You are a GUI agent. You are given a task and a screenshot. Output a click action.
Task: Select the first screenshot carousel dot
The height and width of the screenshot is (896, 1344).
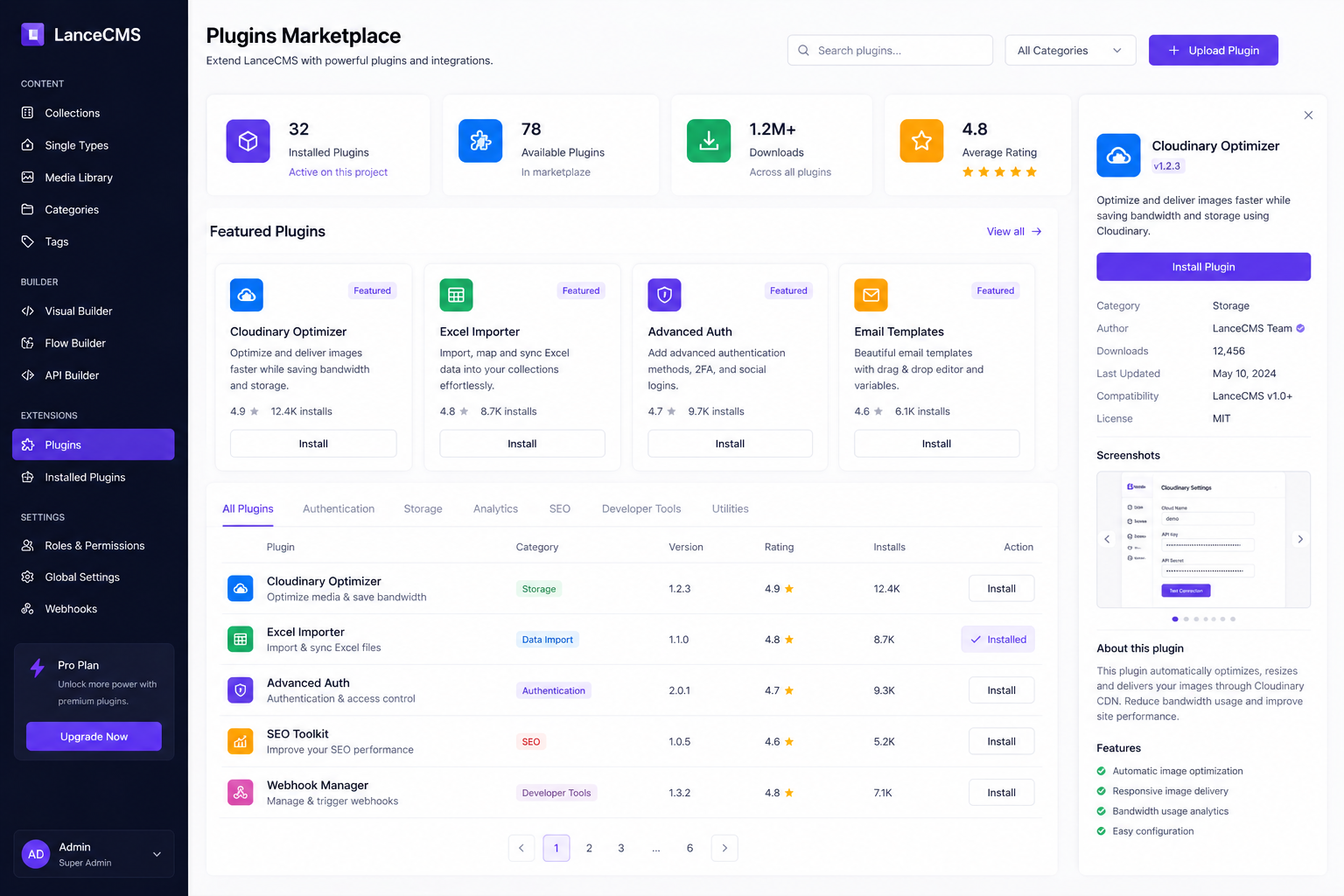[1175, 619]
